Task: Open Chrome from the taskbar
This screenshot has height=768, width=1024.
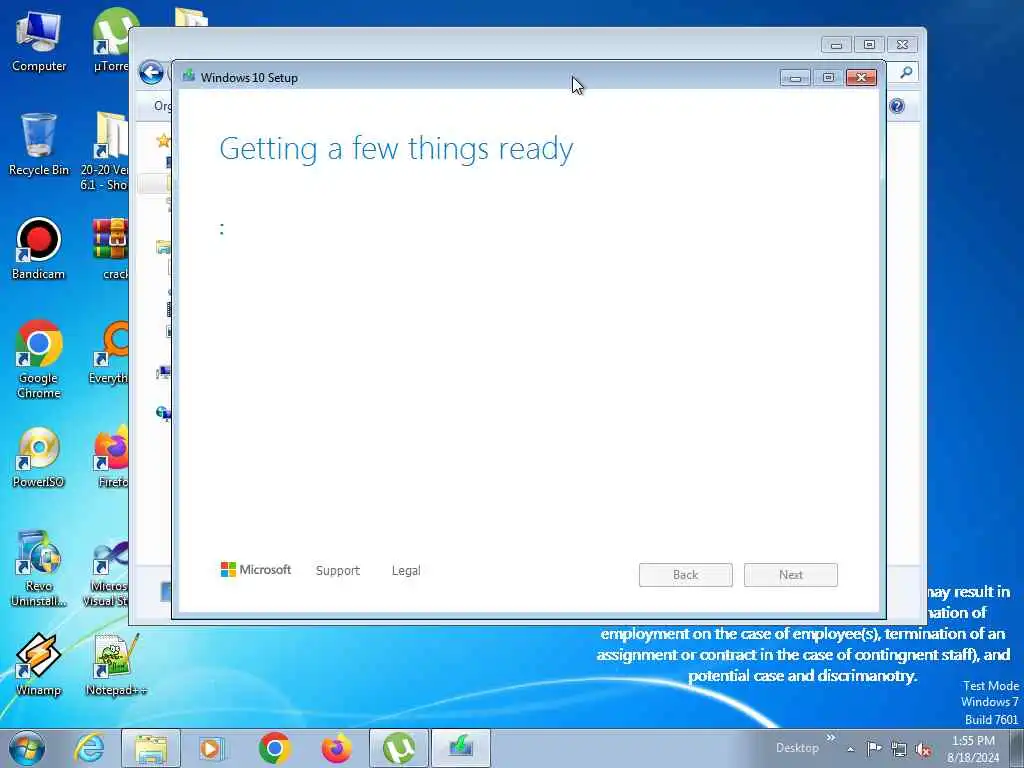Action: pyautogui.click(x=274, y=748)
